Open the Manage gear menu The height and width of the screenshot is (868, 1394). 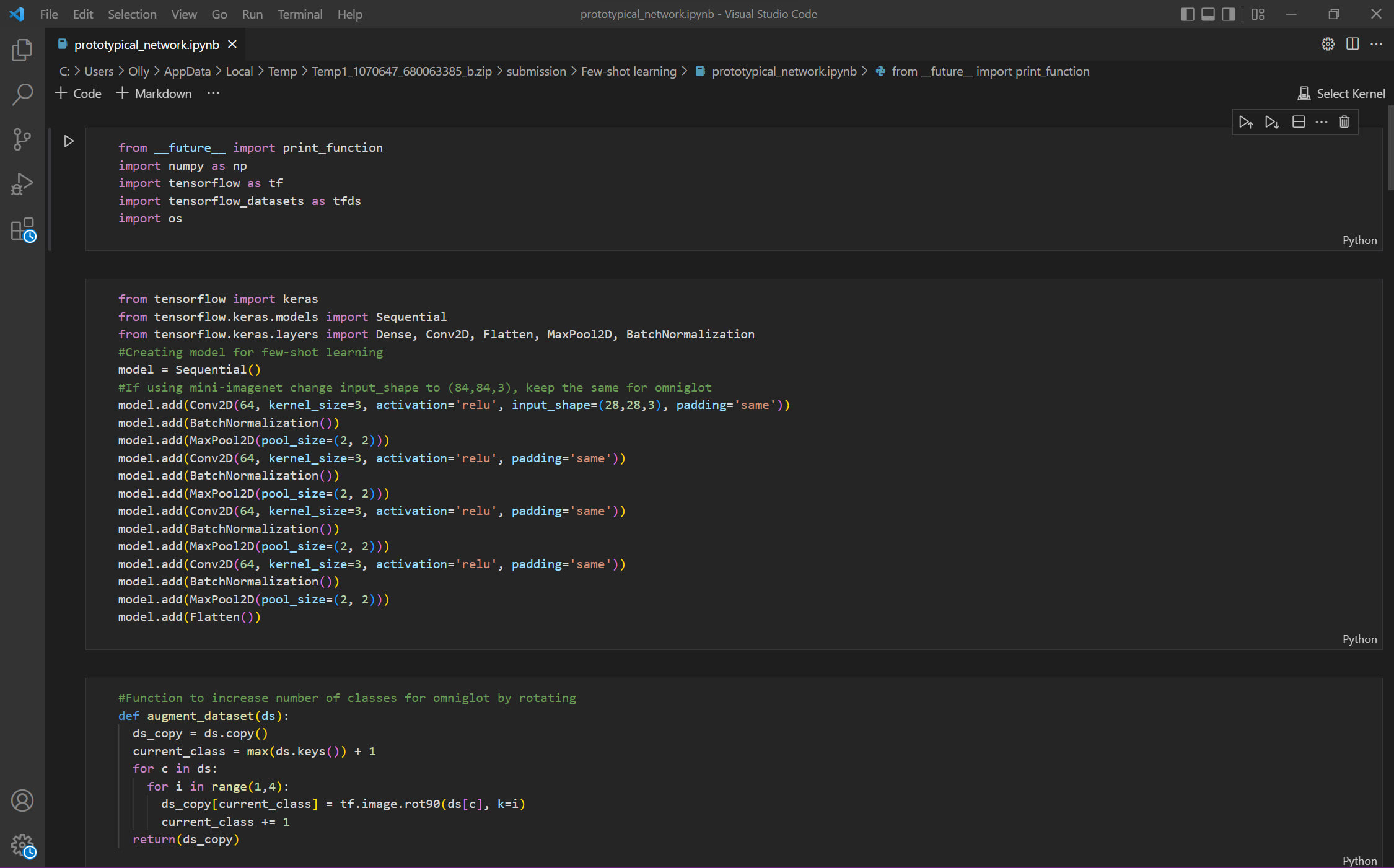[23, 845]
